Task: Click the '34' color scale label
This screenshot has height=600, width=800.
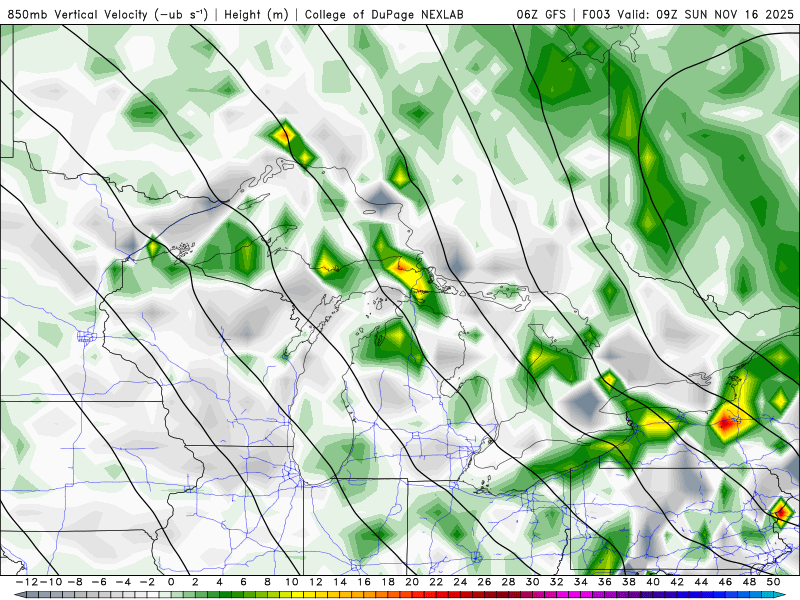Action: coord(581,582)
